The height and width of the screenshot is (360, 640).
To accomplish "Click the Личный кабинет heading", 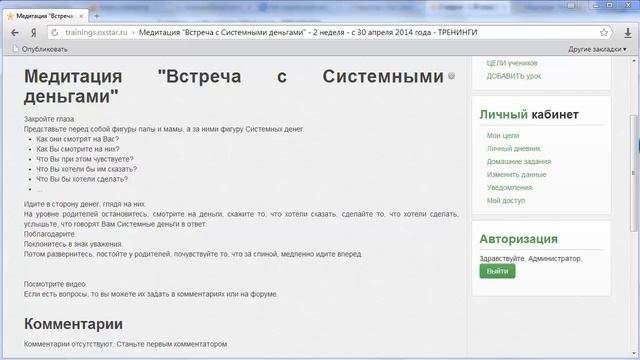I will [x=529, y=114].
